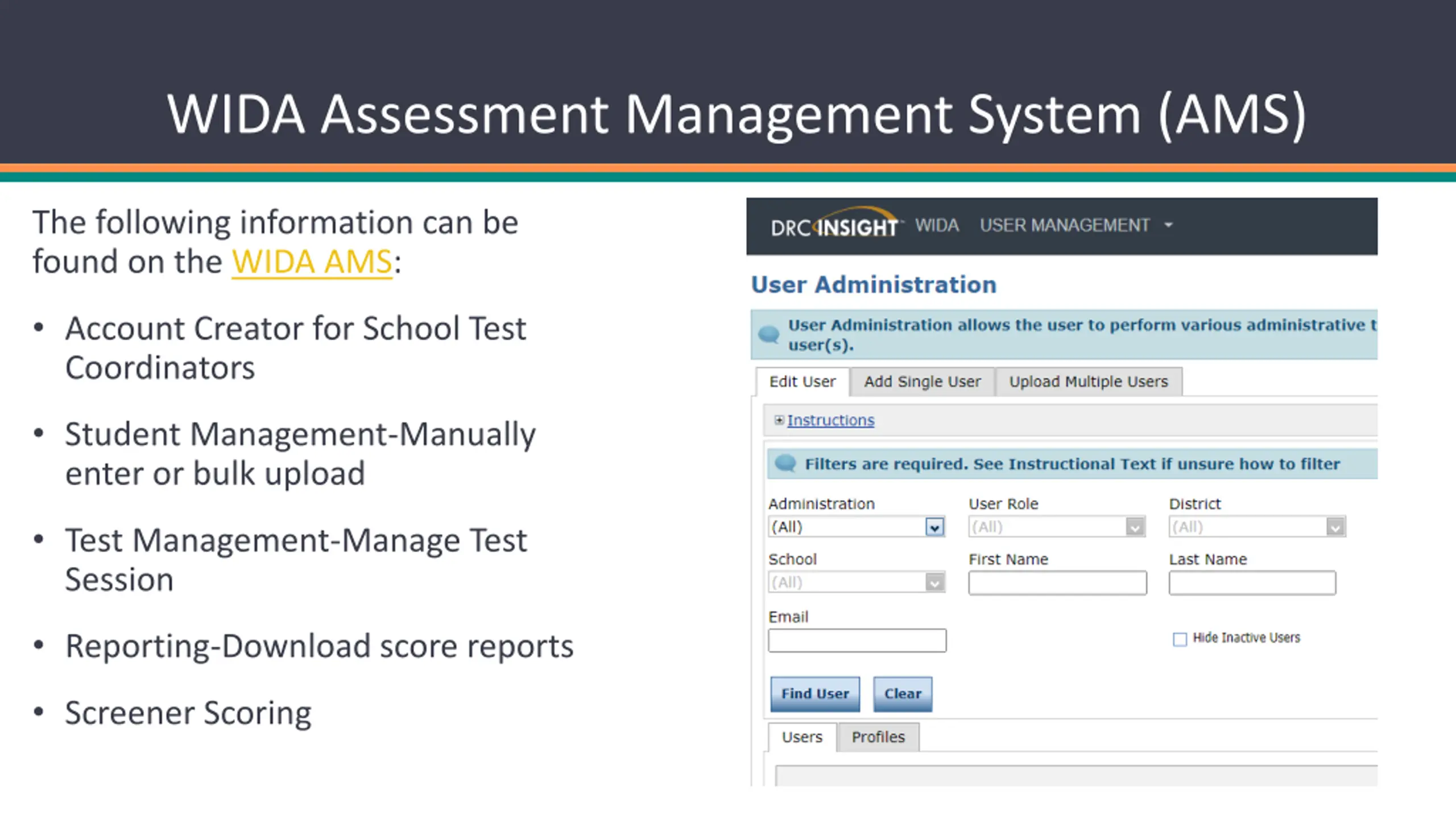
Task: Switch to the Upload Multiple Users tab
Action: (1088, 382)
